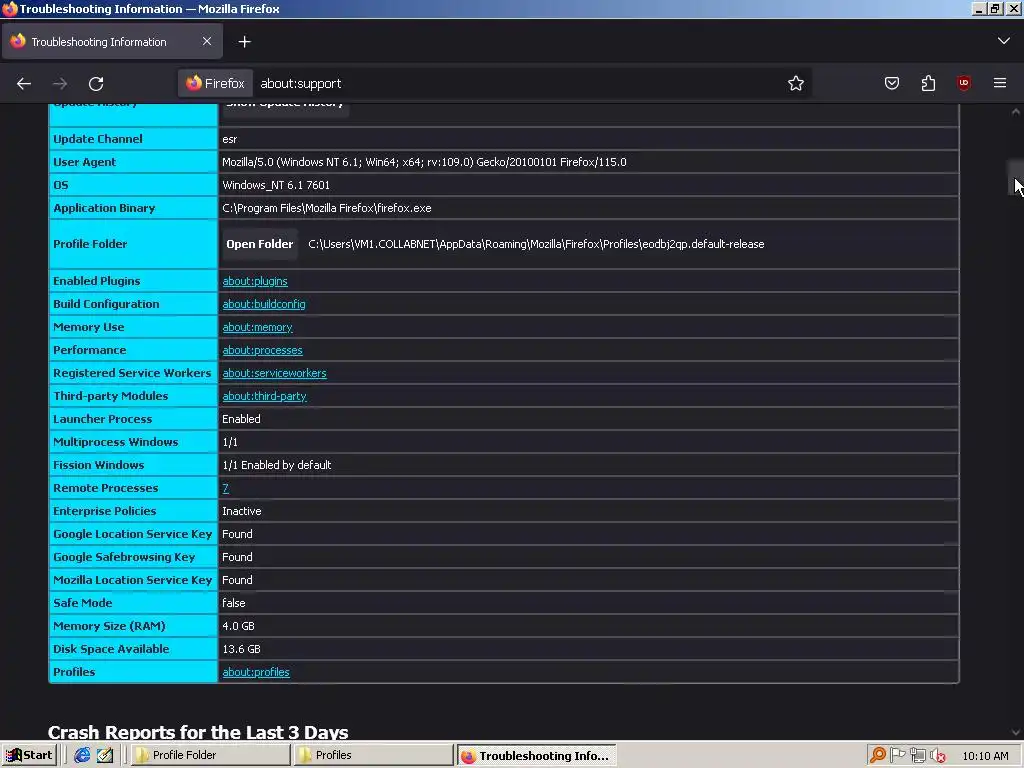The height and width of the screenshot is (768, 1024).
Task: Click the notepad quick launch icon
Action: (x=104, y=755)
